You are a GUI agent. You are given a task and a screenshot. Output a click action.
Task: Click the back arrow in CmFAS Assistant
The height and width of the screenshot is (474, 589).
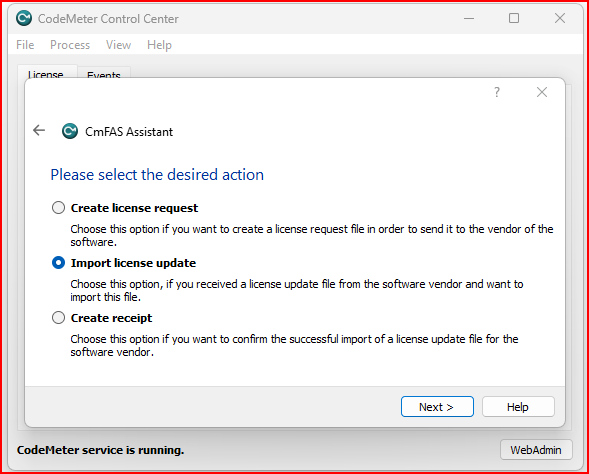pos(39,130)
